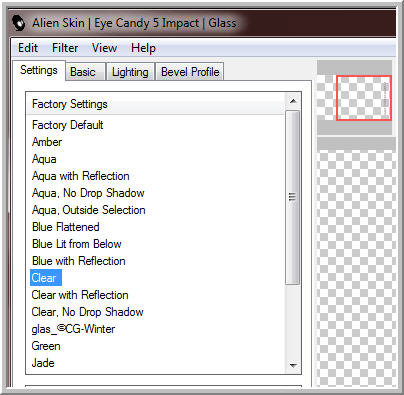The width and height of the screenshot is (404, 395).
Task: Select the Blue Flattened preset
Action: pos(66,227)
